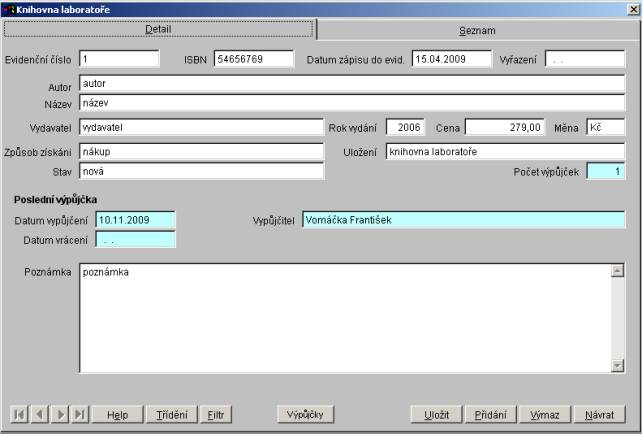Open the Filtr dialog
Viewport: 642px width, 434px height.
(x=215, y=414)
